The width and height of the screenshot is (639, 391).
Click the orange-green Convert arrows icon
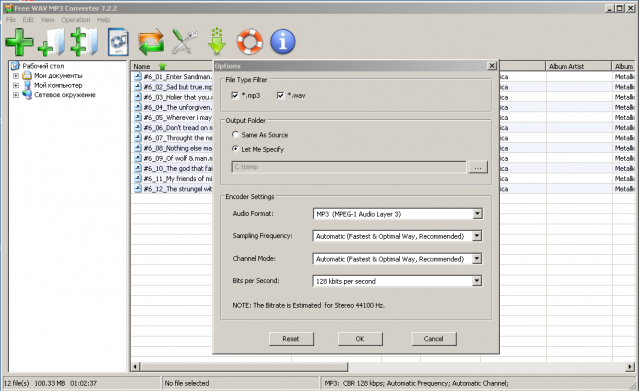151,42
